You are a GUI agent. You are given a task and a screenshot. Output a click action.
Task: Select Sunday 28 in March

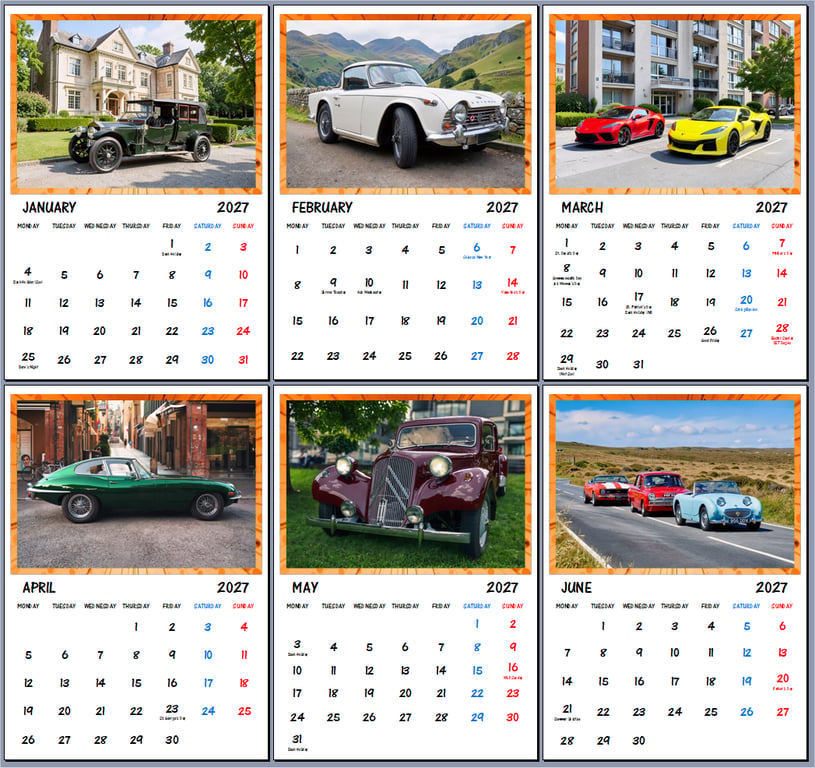782,328
